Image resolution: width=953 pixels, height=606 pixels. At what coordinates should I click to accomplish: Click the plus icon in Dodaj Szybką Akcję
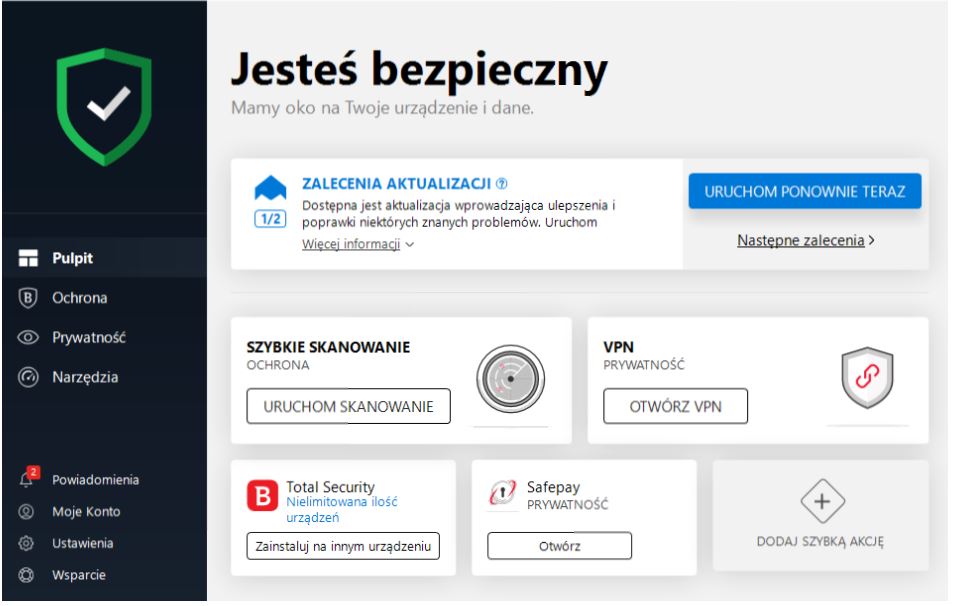point(822,502)
